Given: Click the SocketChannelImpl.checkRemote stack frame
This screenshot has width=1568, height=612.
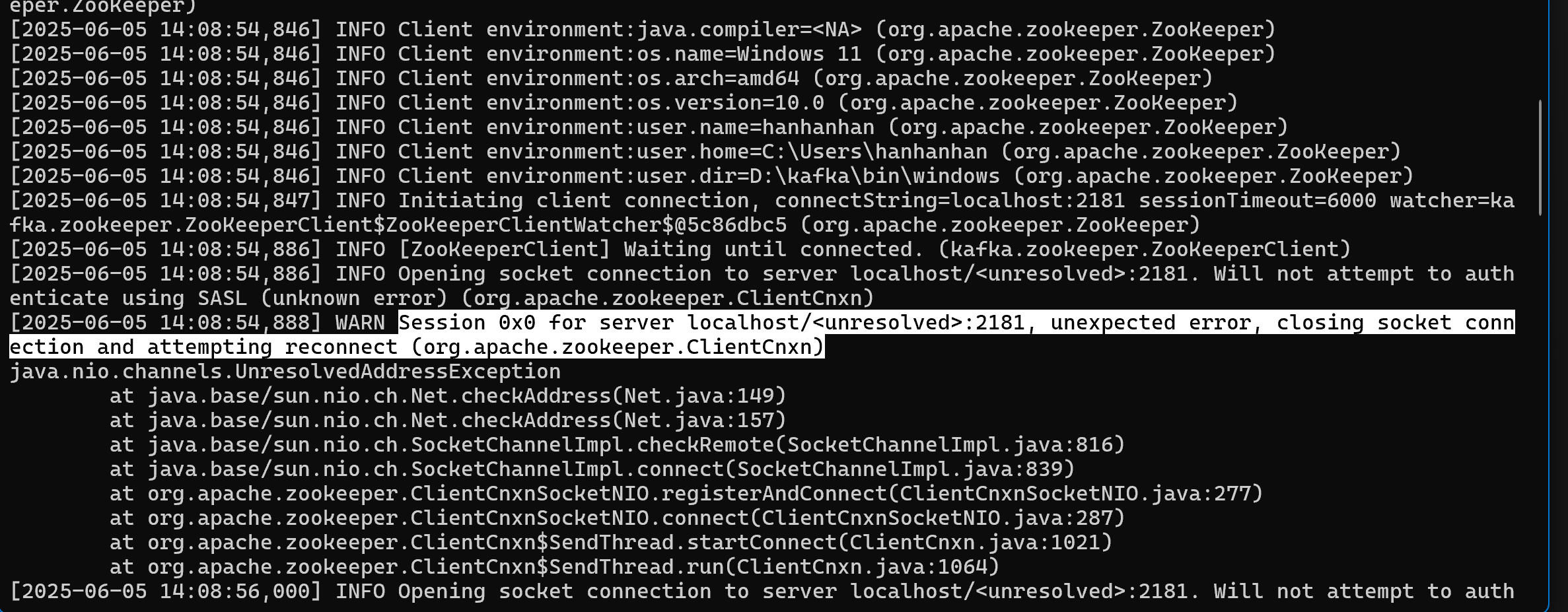Looking at the screenshot, I should 618,445.
